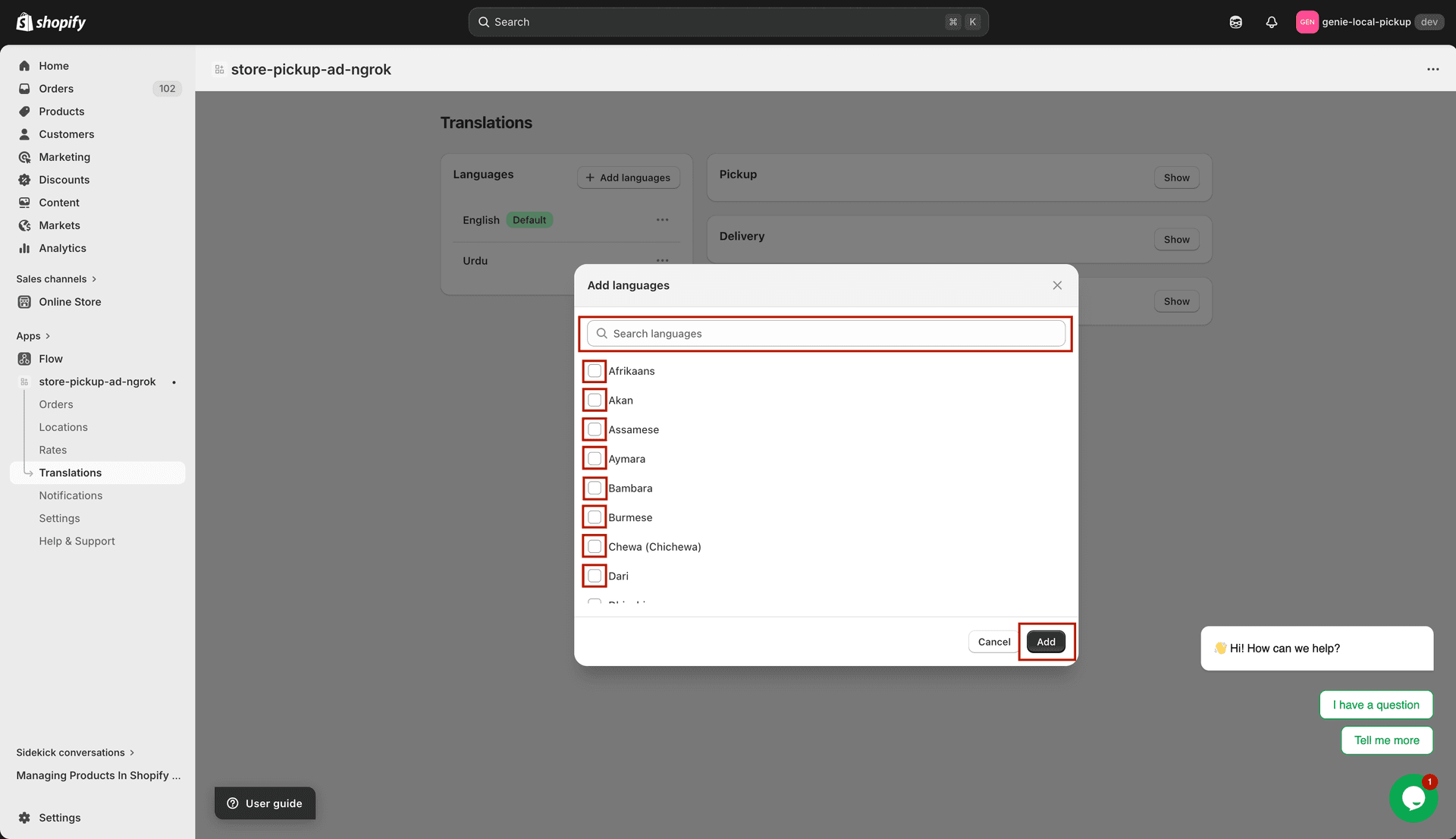The height and width of the screenshot is (839, 1456).
Task: Click the Add button in the dialog
Action: (x=1046, y=641)
